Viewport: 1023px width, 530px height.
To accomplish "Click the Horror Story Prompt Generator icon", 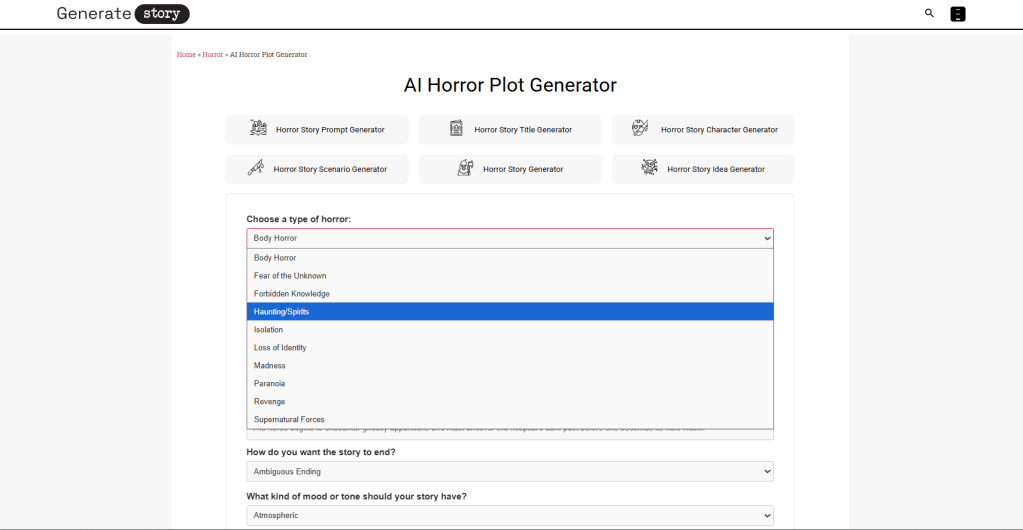I will click(x=258, y=129).
